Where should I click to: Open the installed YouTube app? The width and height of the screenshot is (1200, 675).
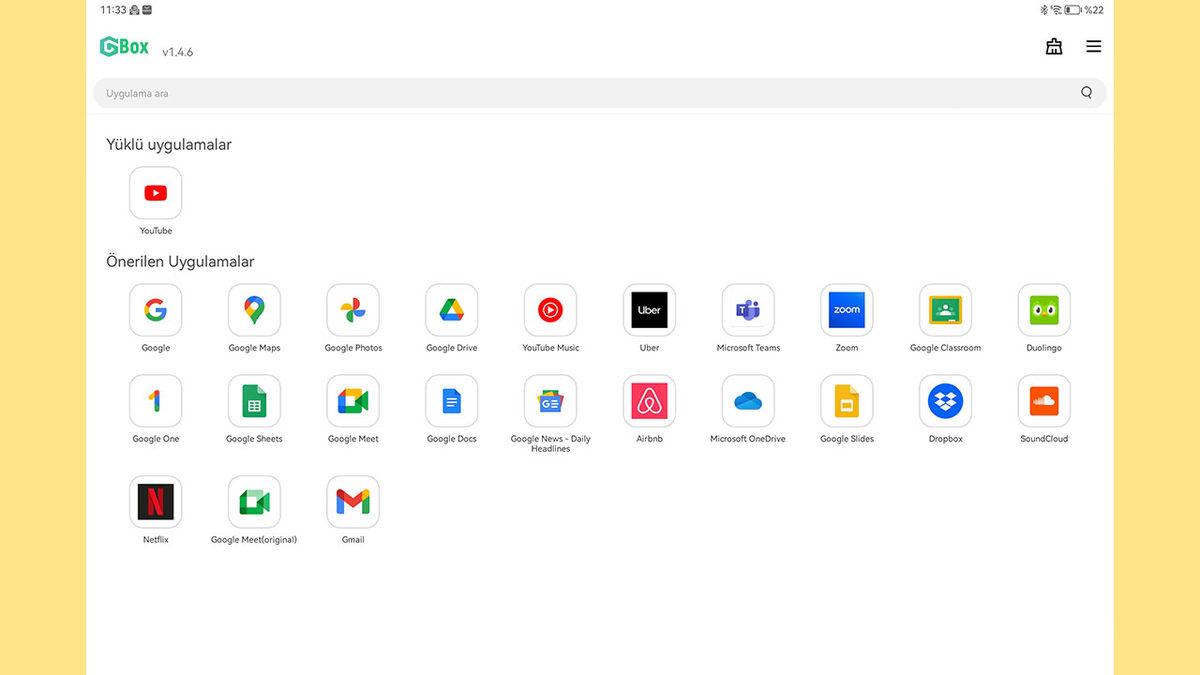point(155,193)
